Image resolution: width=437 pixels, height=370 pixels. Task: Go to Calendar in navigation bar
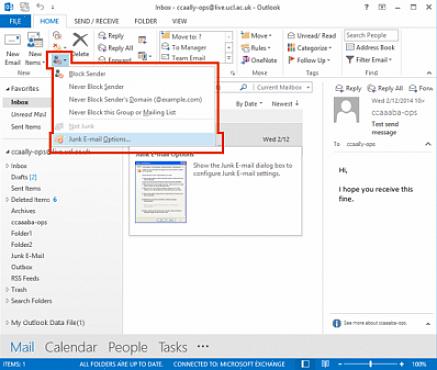pyautogui.click(x=71, y=347)
